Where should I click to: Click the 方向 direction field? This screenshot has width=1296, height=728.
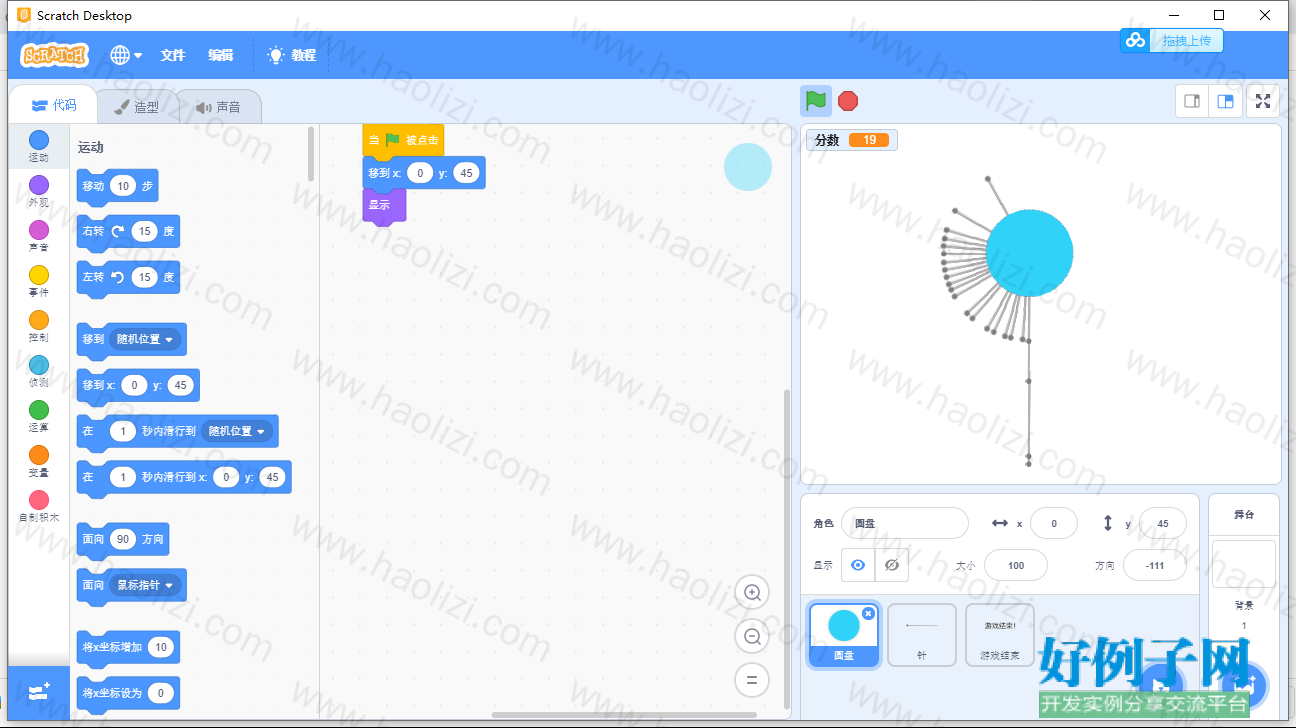tap(1155, 565)
